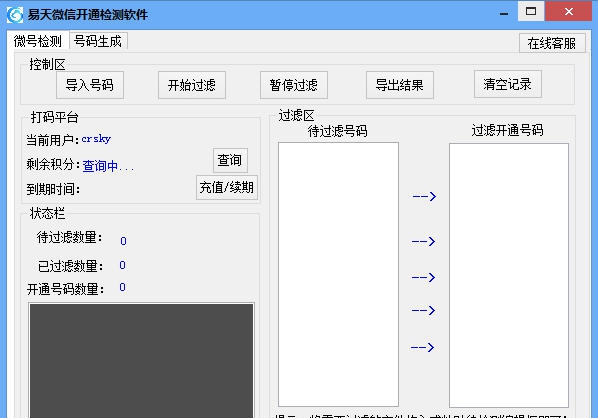Click the 查询中... points status text

pos(108,166)
